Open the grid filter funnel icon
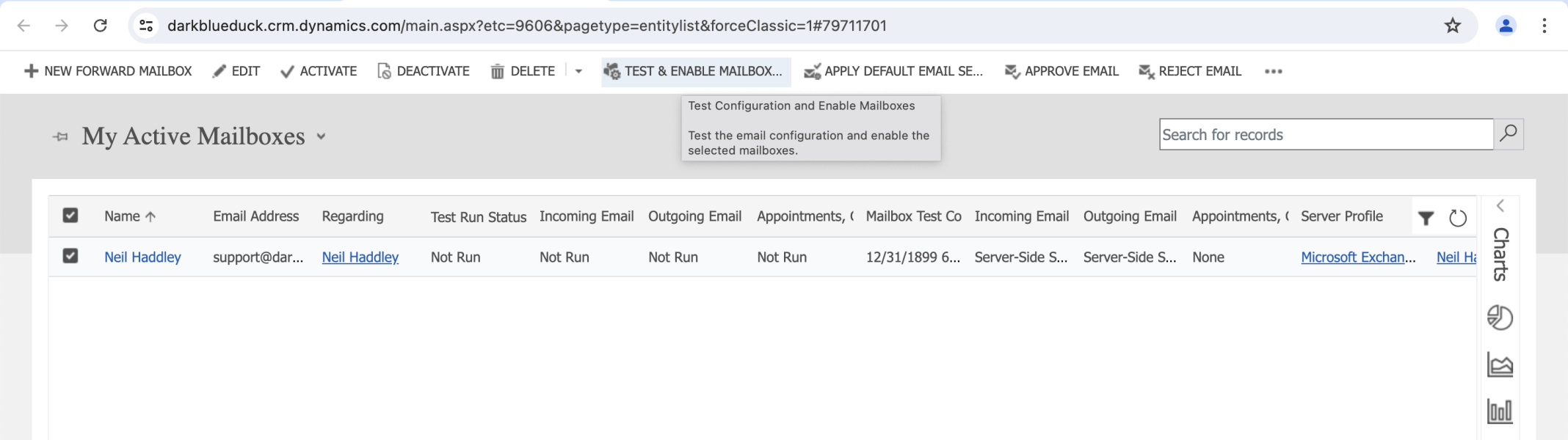1568x440 pixels. click(x=1426, y=218)
